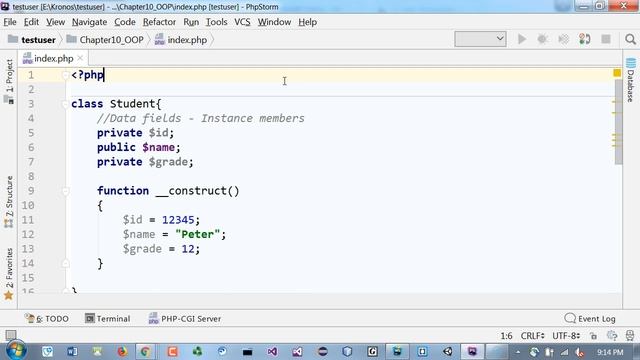Open the 1: Project tool window

click(x=9, y=82)
